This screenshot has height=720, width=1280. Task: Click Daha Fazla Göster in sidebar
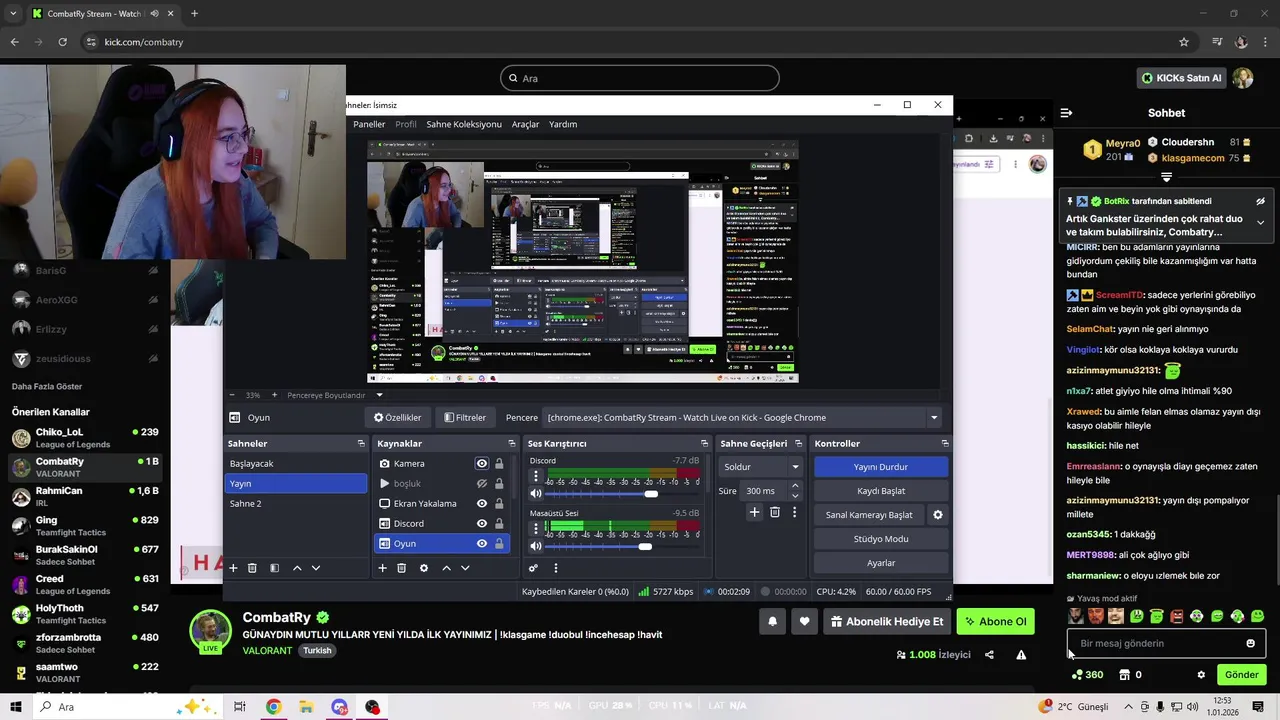pos(47,386)
